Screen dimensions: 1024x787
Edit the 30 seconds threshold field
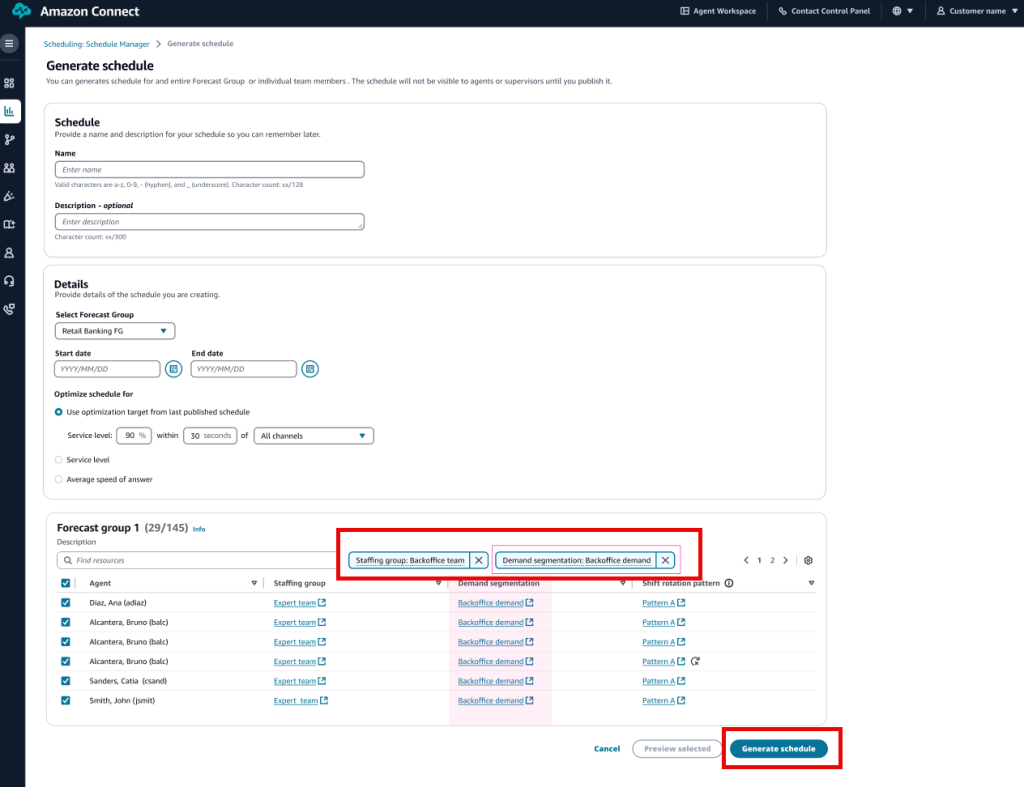[210, 436]
